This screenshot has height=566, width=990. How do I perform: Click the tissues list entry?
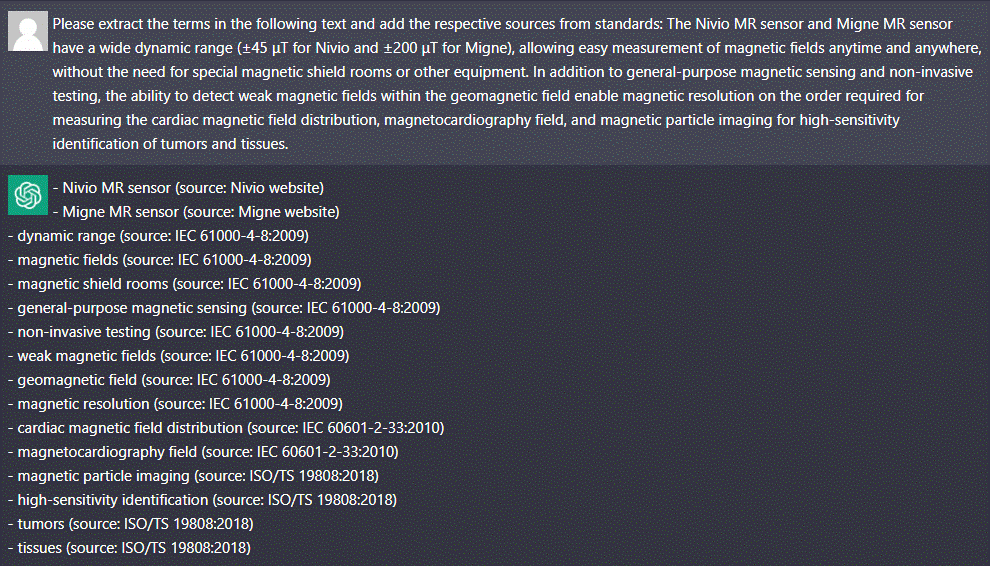129,548
